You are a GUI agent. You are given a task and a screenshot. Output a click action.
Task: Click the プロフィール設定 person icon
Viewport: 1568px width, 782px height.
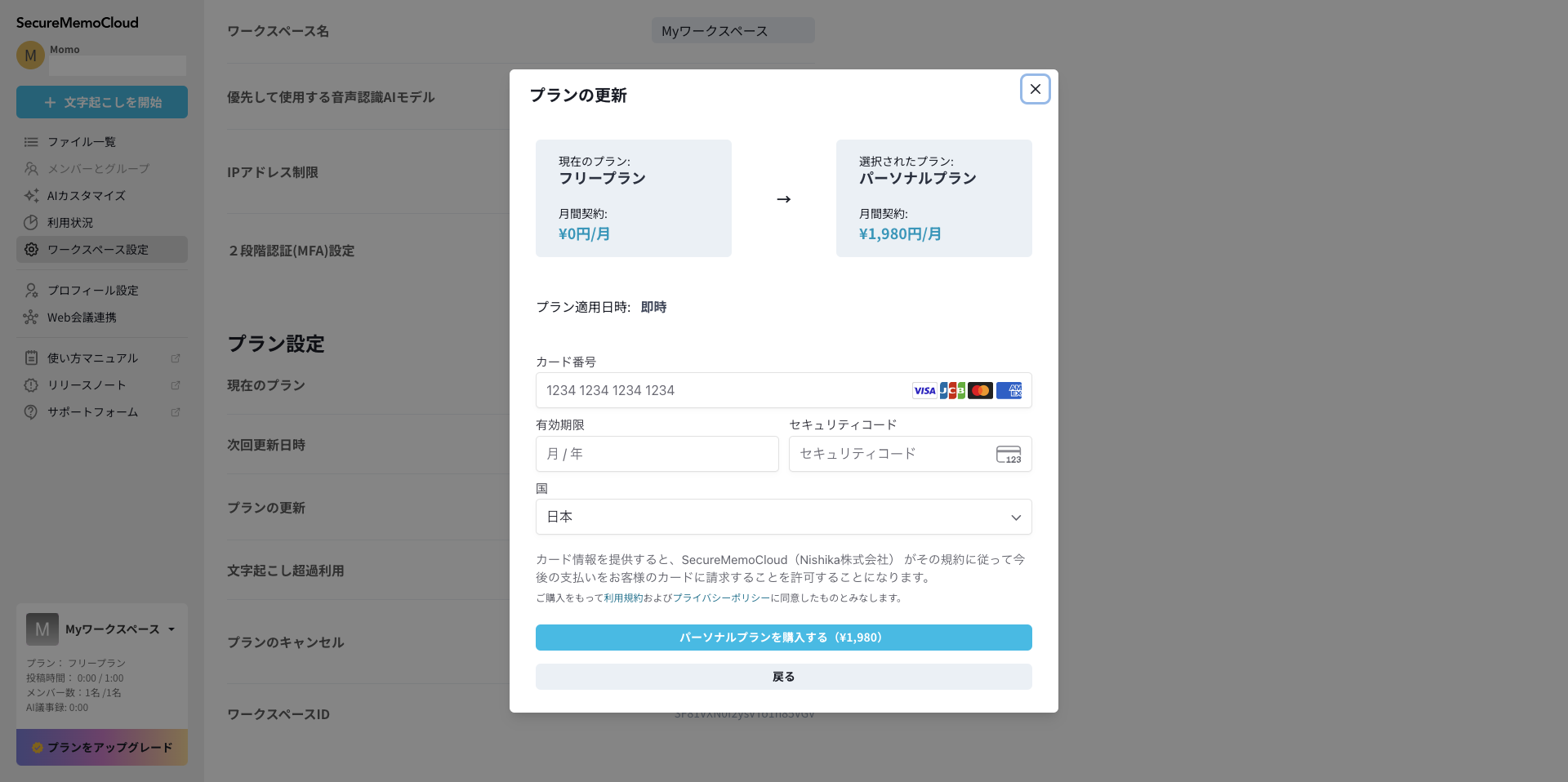coord(31,291)
